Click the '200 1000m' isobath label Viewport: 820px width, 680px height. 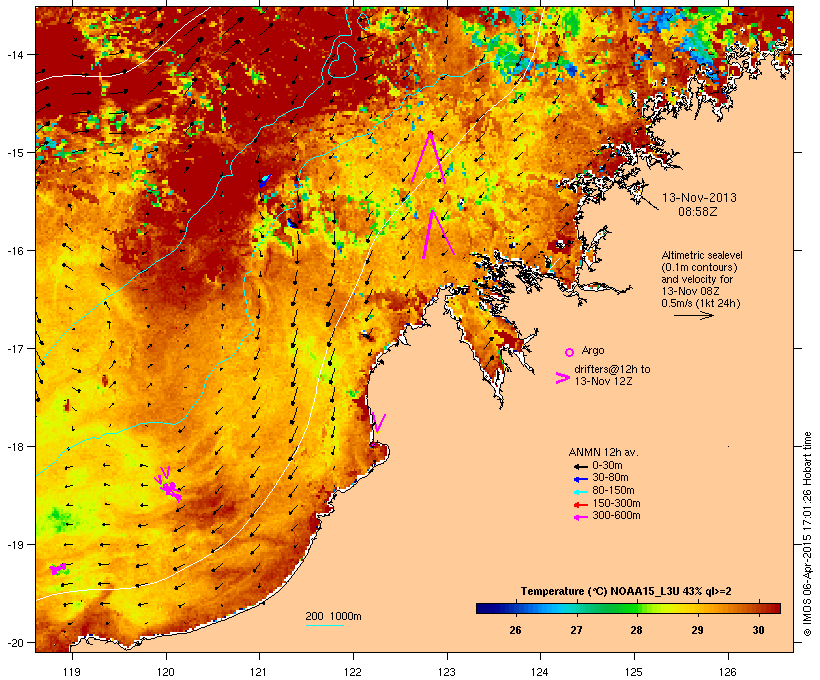click(333, 616)
